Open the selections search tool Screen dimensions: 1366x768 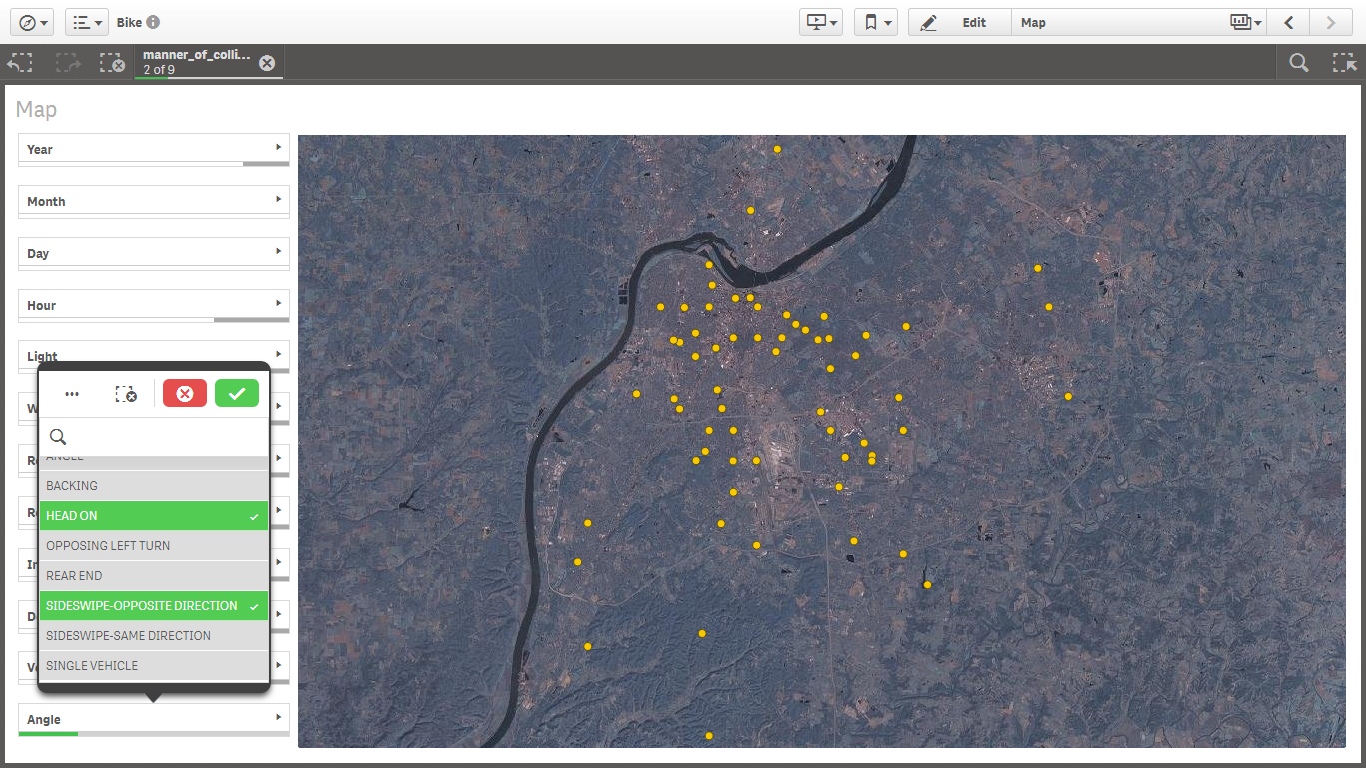point(1298,62)
